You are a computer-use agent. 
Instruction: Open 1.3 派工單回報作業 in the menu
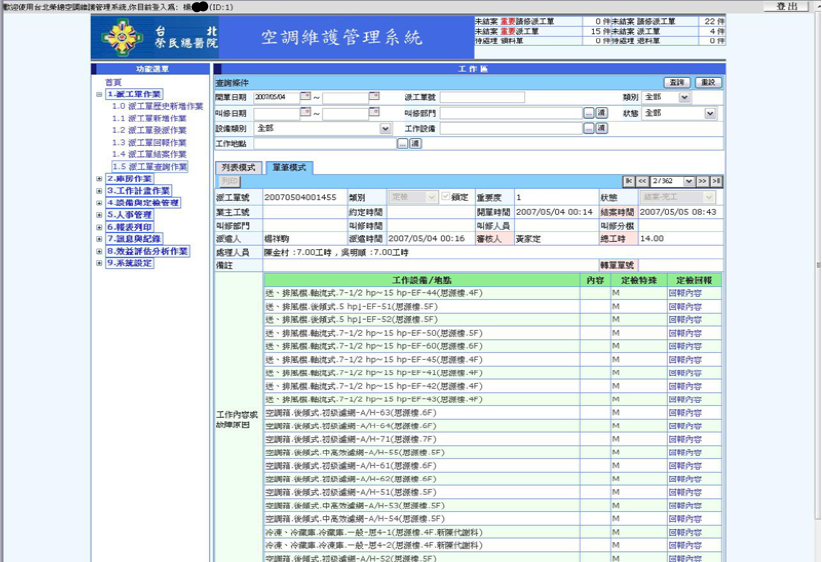[149, 143]
